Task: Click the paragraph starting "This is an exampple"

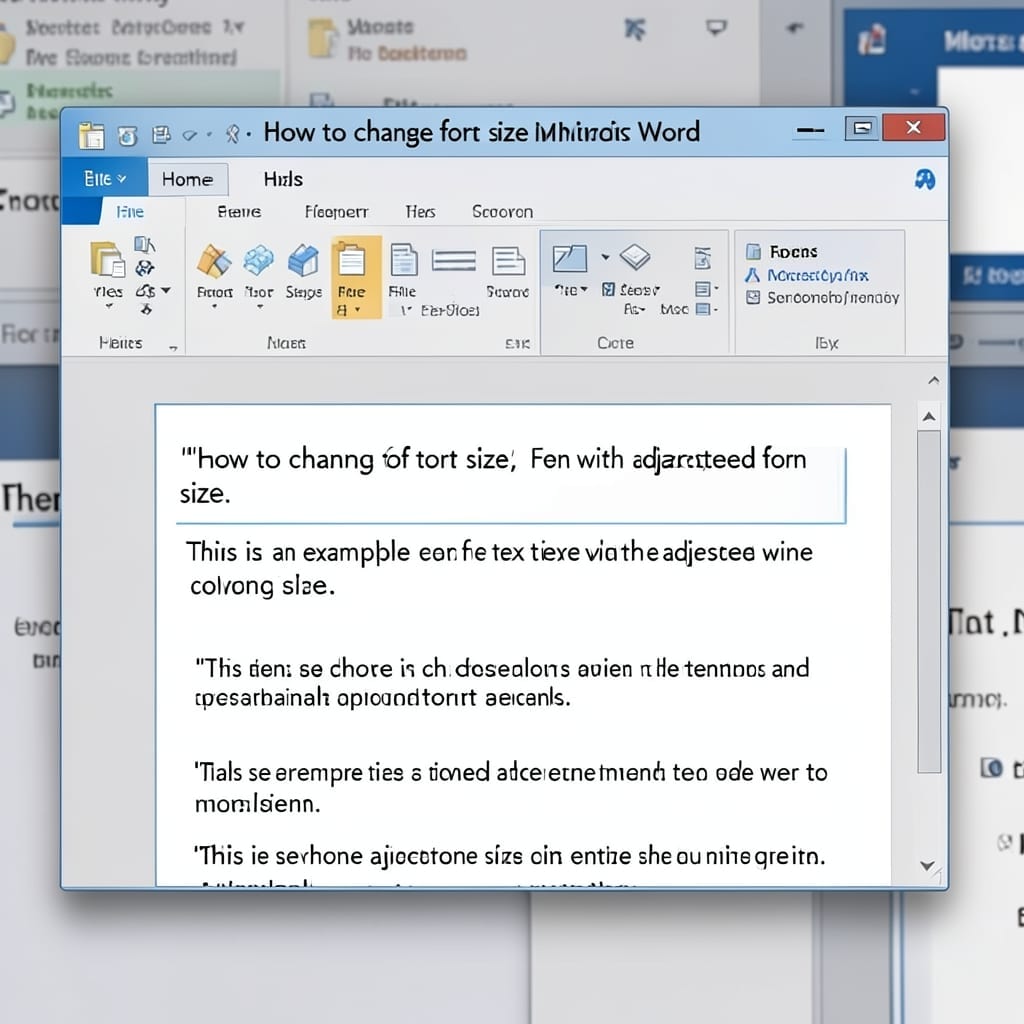Action: click(500, 569)
